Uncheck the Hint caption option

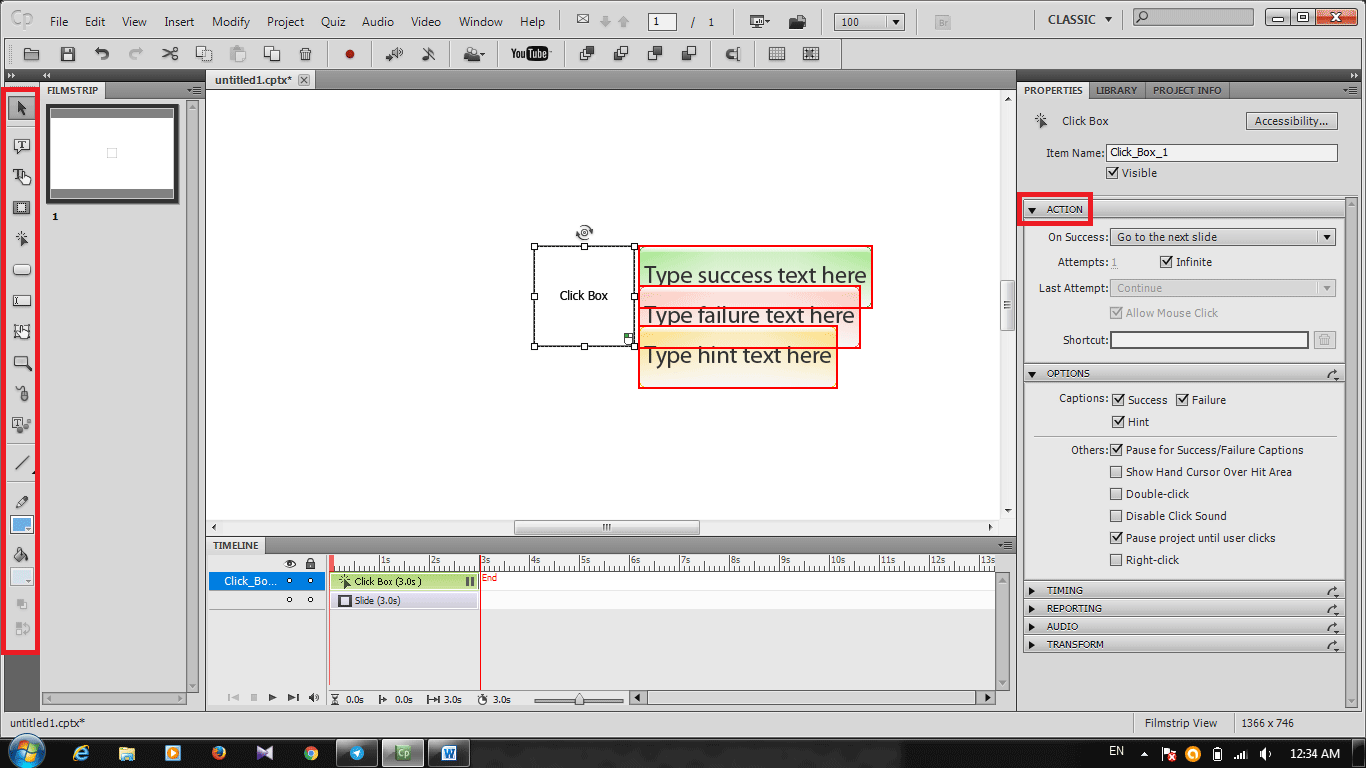1118,422
